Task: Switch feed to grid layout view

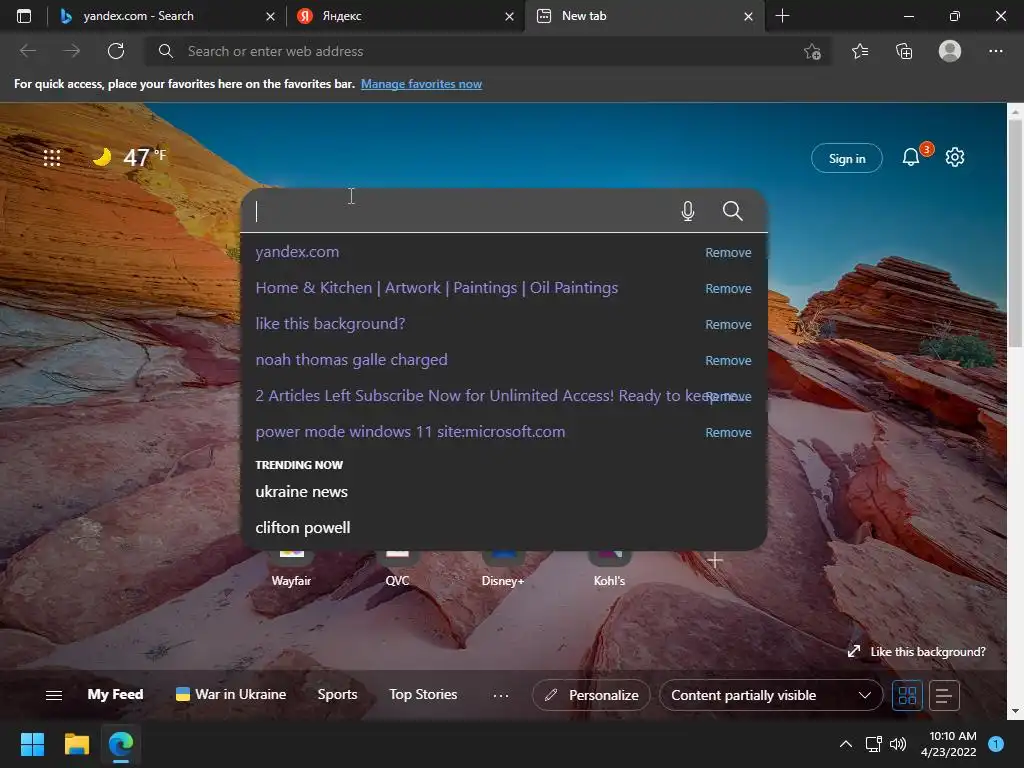Action: click(x=907, y=696)
